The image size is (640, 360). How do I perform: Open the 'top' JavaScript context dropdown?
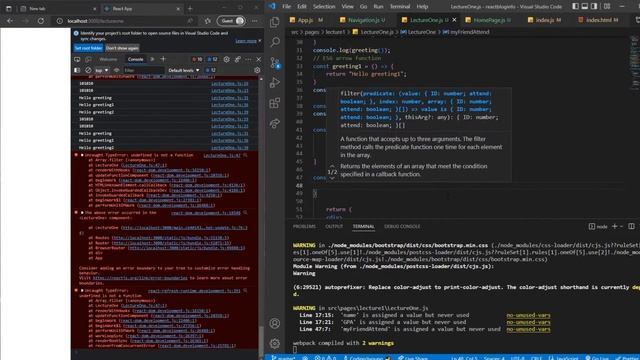102,70
